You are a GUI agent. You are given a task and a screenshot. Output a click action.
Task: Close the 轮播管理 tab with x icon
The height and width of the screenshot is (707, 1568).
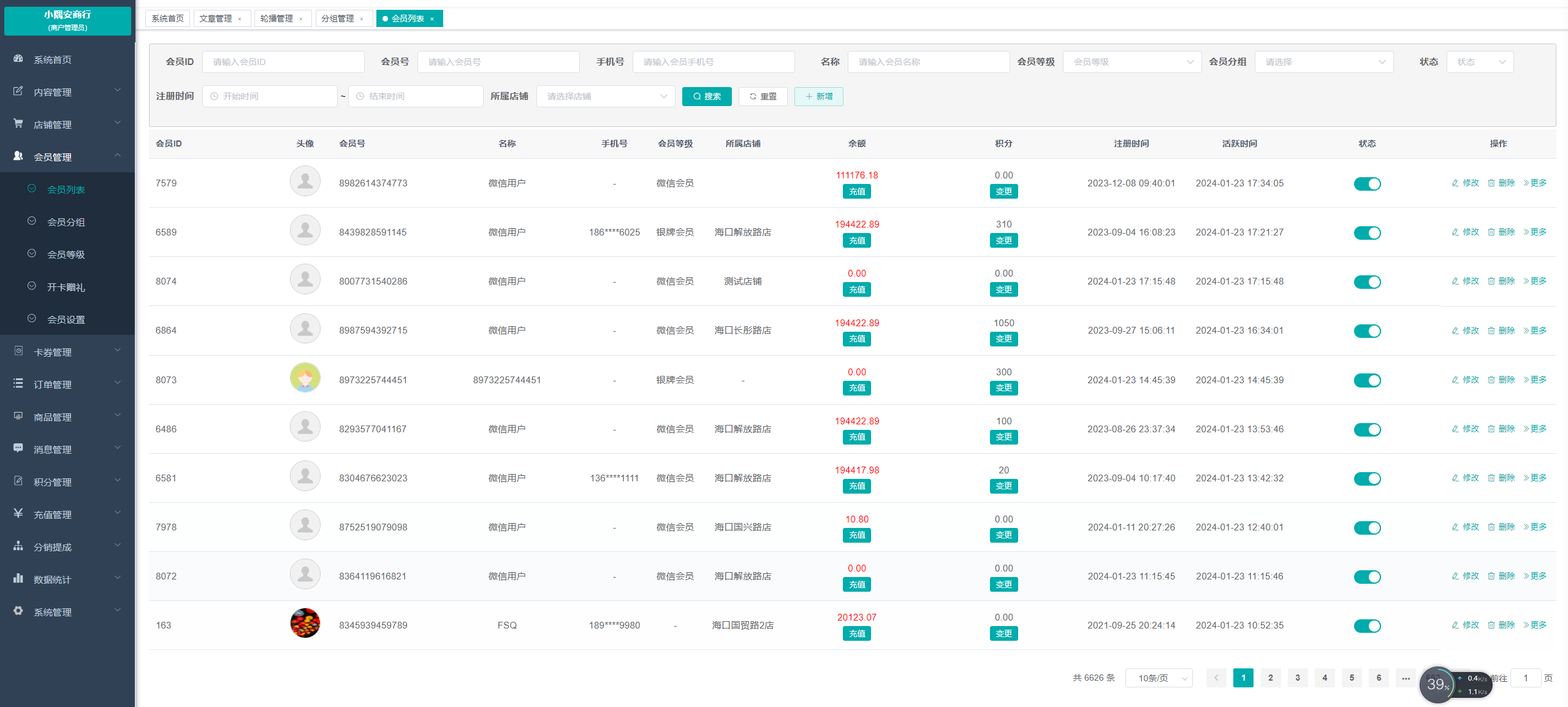click(x=301, y=19)
